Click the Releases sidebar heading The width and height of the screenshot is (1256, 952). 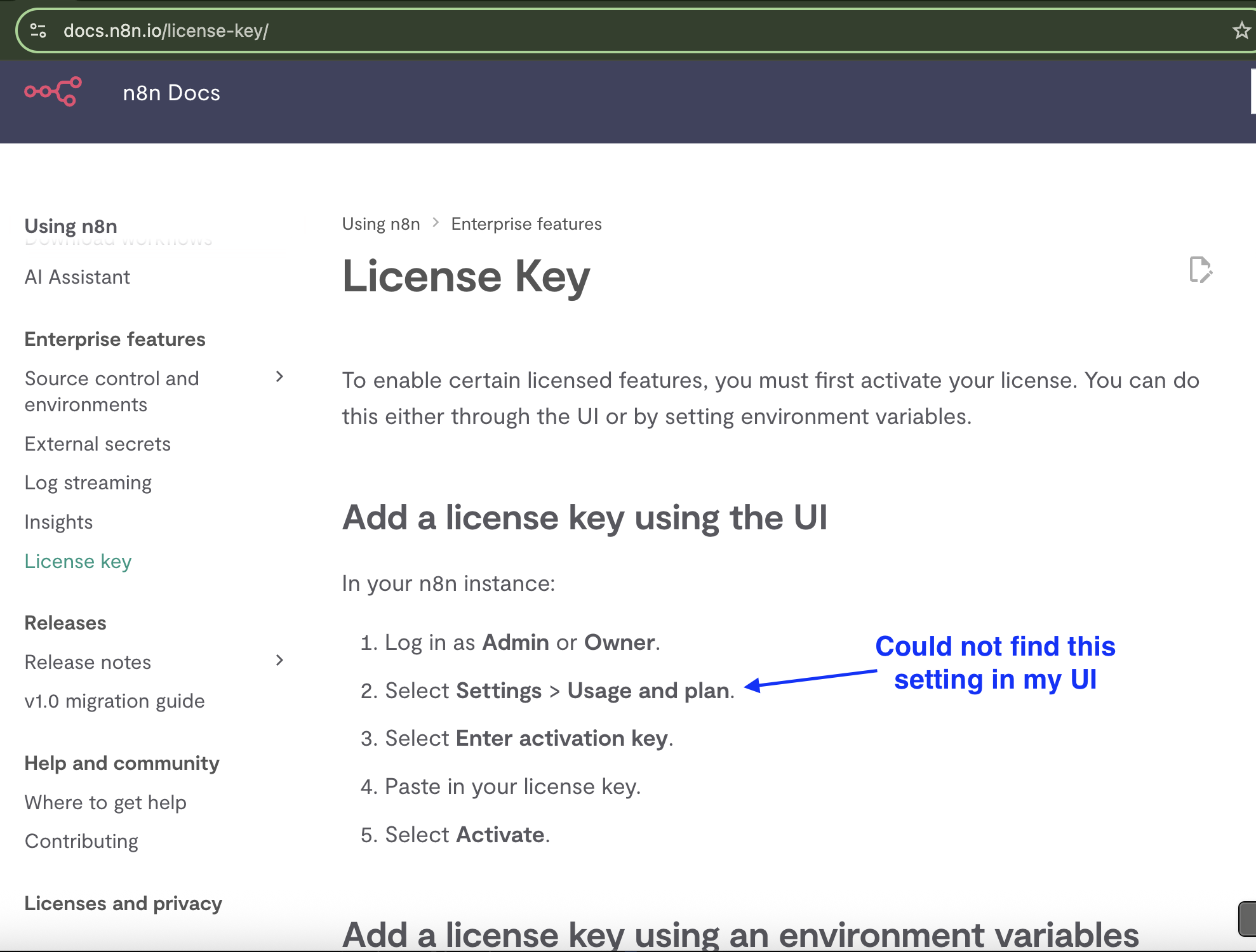pos(65,623)
